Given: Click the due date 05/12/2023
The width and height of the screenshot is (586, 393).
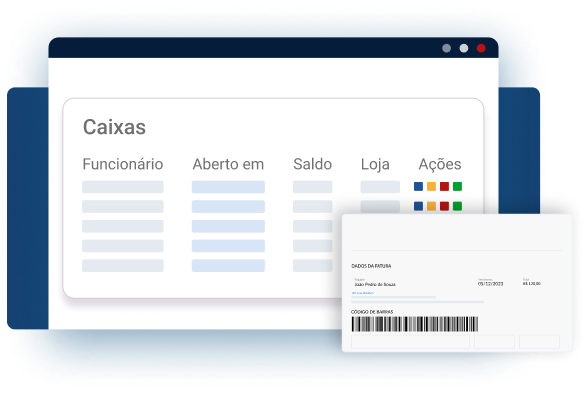Looking at the screenshot, I should coord(490,284).
